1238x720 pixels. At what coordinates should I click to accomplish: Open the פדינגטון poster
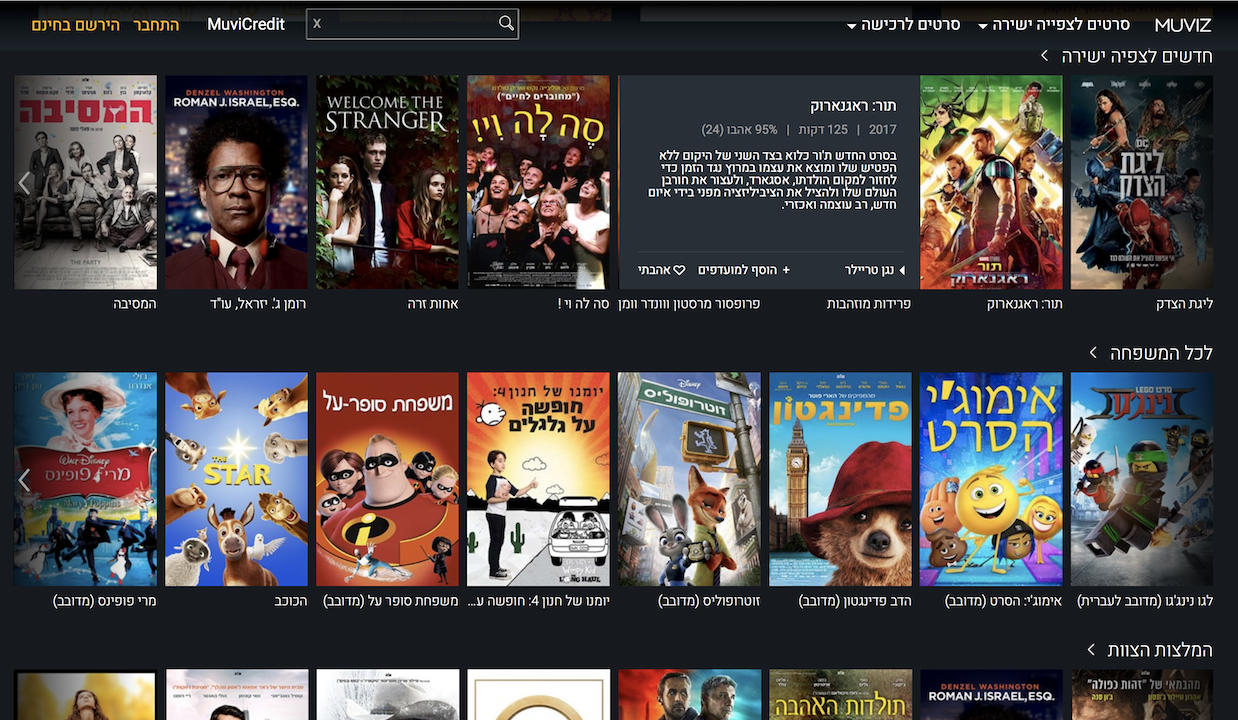[x=840, y=479]
